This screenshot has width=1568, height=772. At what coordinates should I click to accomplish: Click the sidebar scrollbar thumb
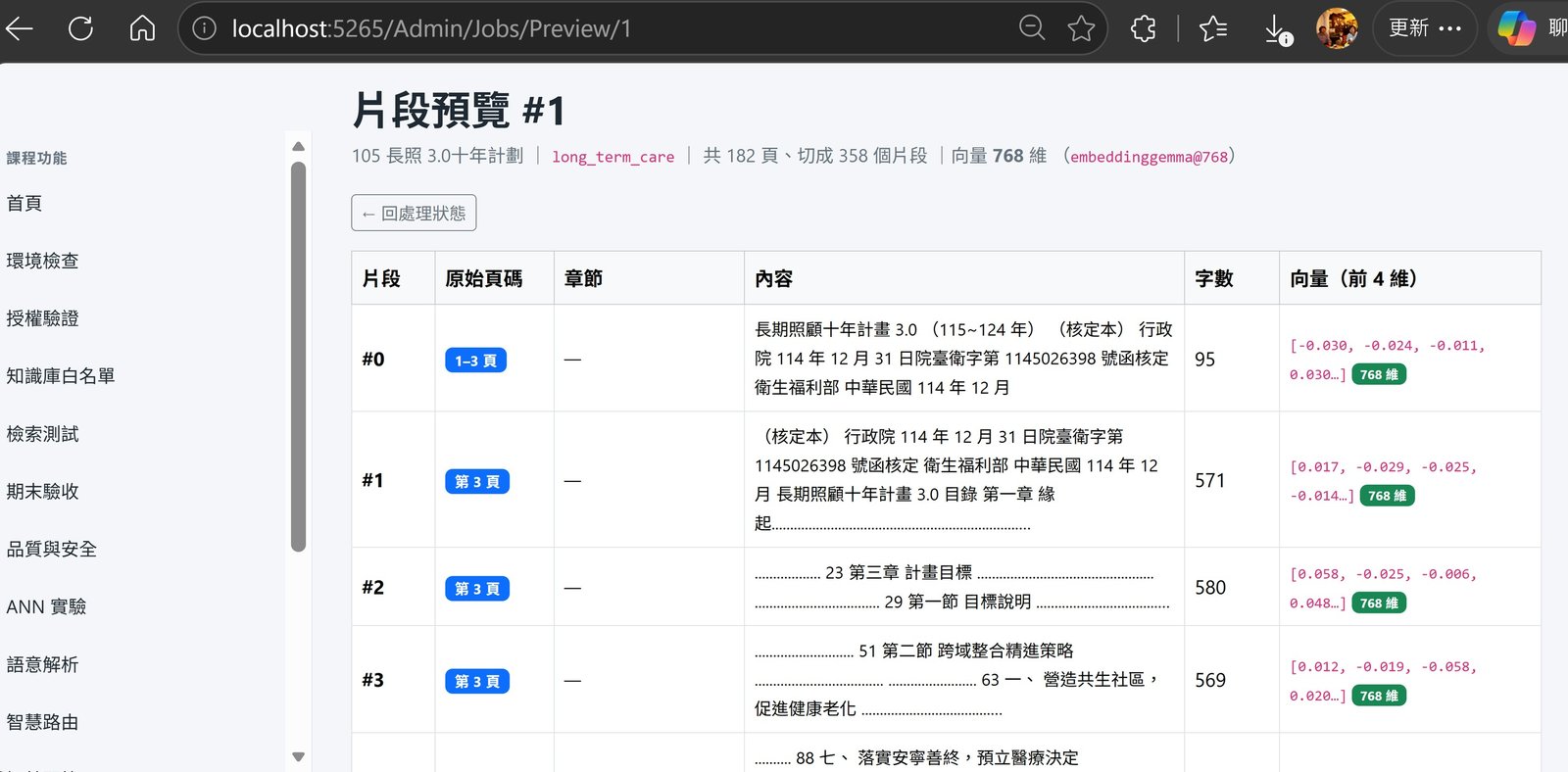(299, 357)
